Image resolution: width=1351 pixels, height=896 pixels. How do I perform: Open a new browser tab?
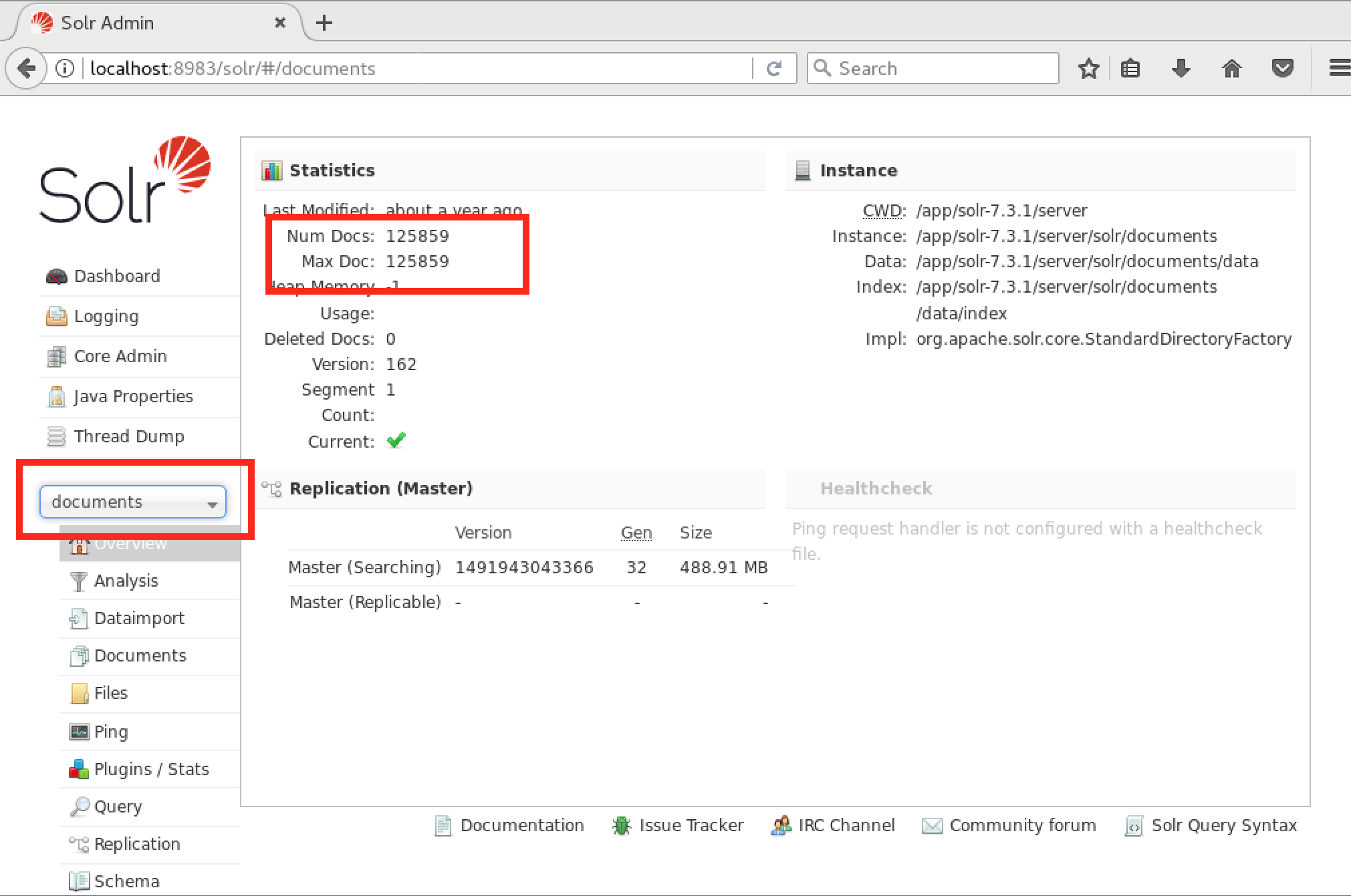pyautogui.click(x=324, y=23)
